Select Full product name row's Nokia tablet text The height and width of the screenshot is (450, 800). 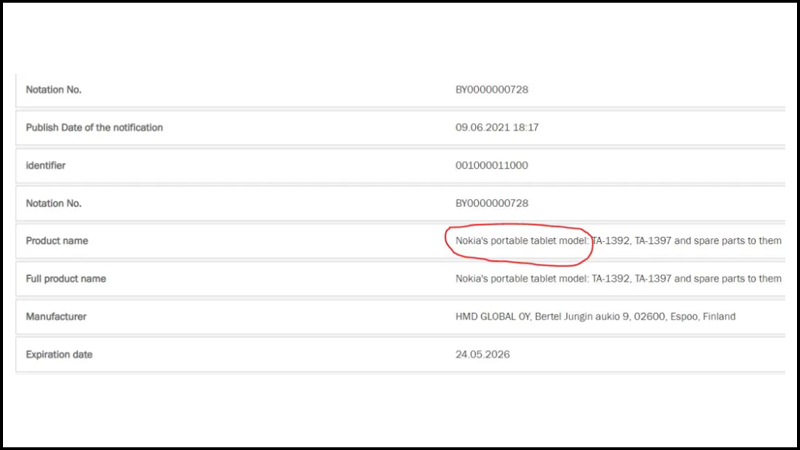[x=618, y=279]
